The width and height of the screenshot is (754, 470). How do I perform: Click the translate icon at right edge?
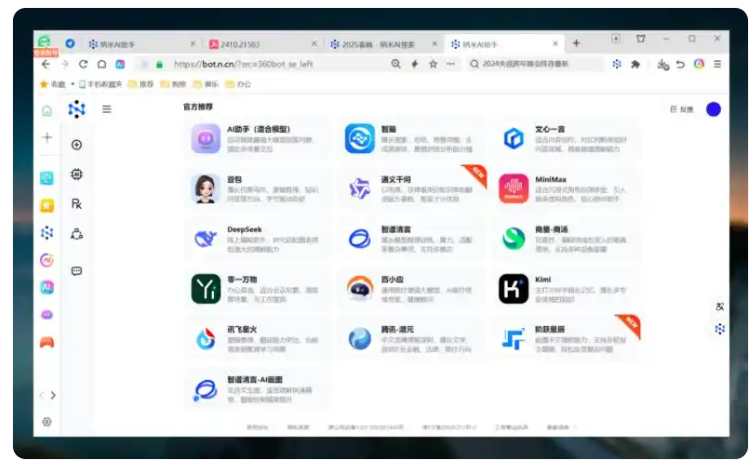click(x=719, y=306)
